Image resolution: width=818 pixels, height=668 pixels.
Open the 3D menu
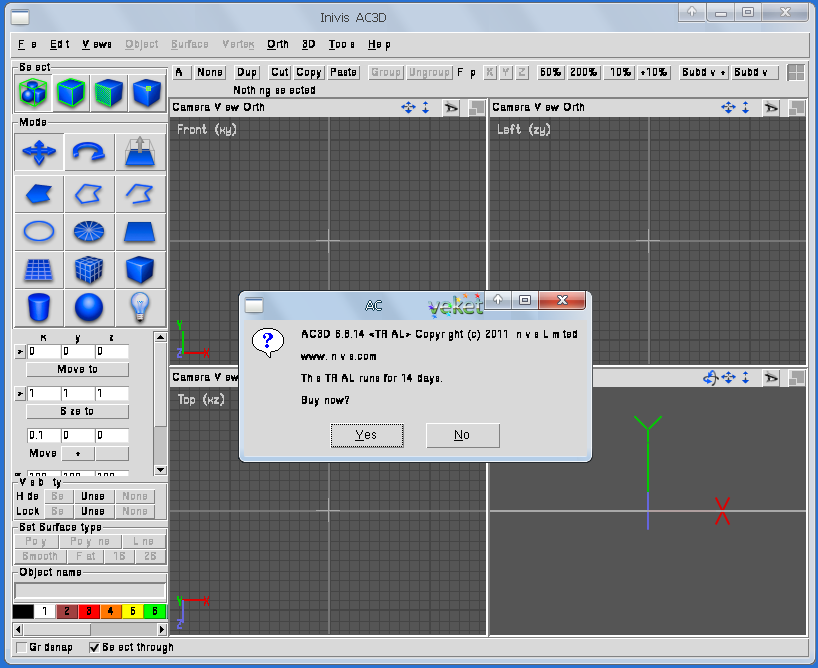(x=308, y=44)
